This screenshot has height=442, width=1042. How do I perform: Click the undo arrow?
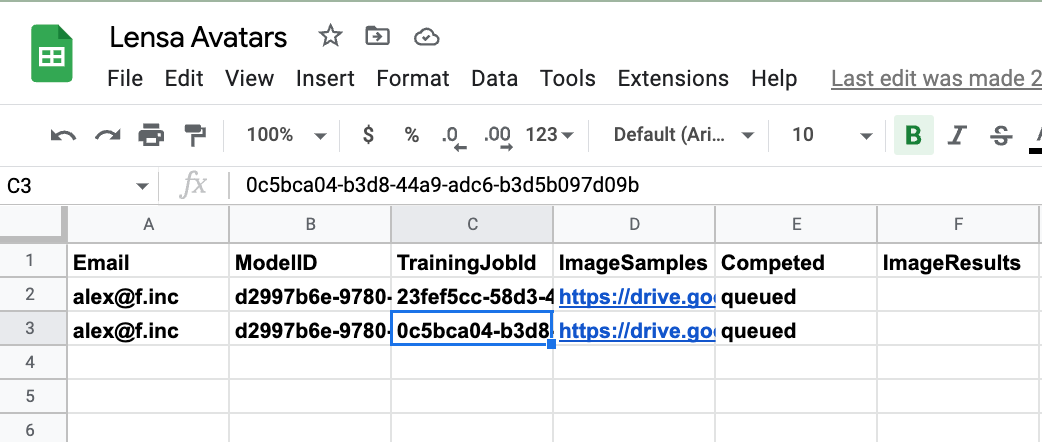point(63,135)
